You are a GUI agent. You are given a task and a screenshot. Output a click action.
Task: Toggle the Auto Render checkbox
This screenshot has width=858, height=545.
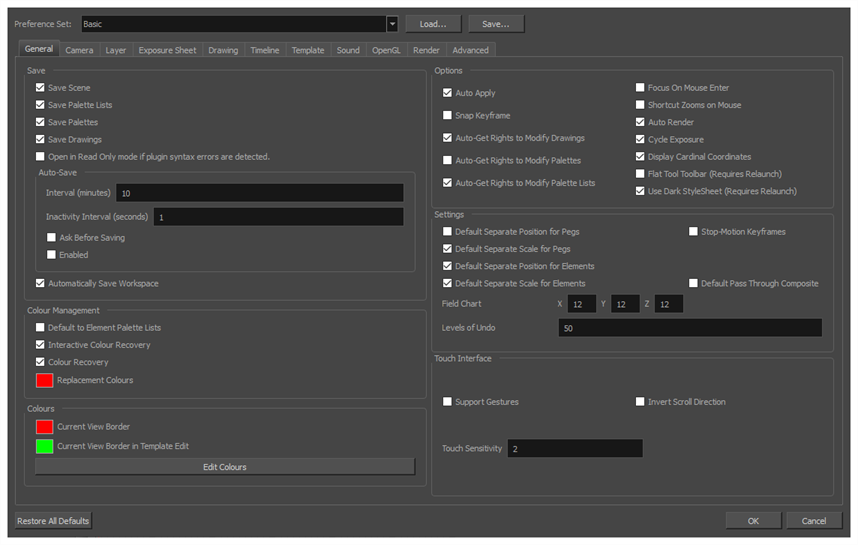(640, 122)
